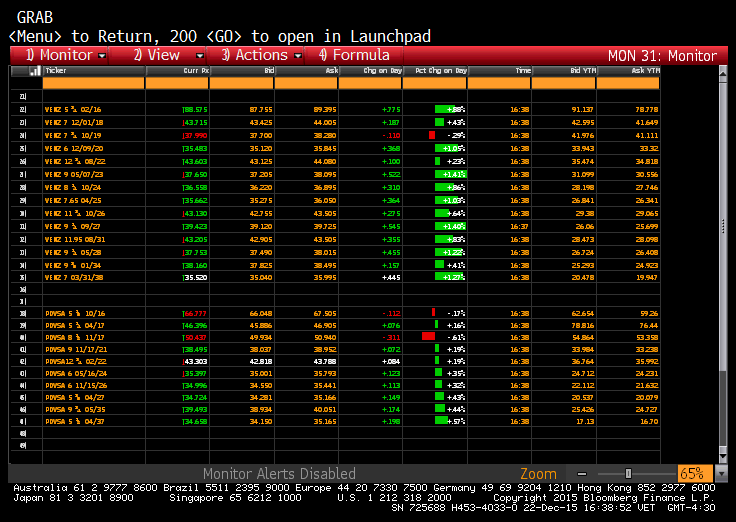Image resolution: width=736 pixels, height=522 pixels.
Task: Click the Monitor Alerts Disabled status
Action: pyautogui.click(x=279, y=474)
